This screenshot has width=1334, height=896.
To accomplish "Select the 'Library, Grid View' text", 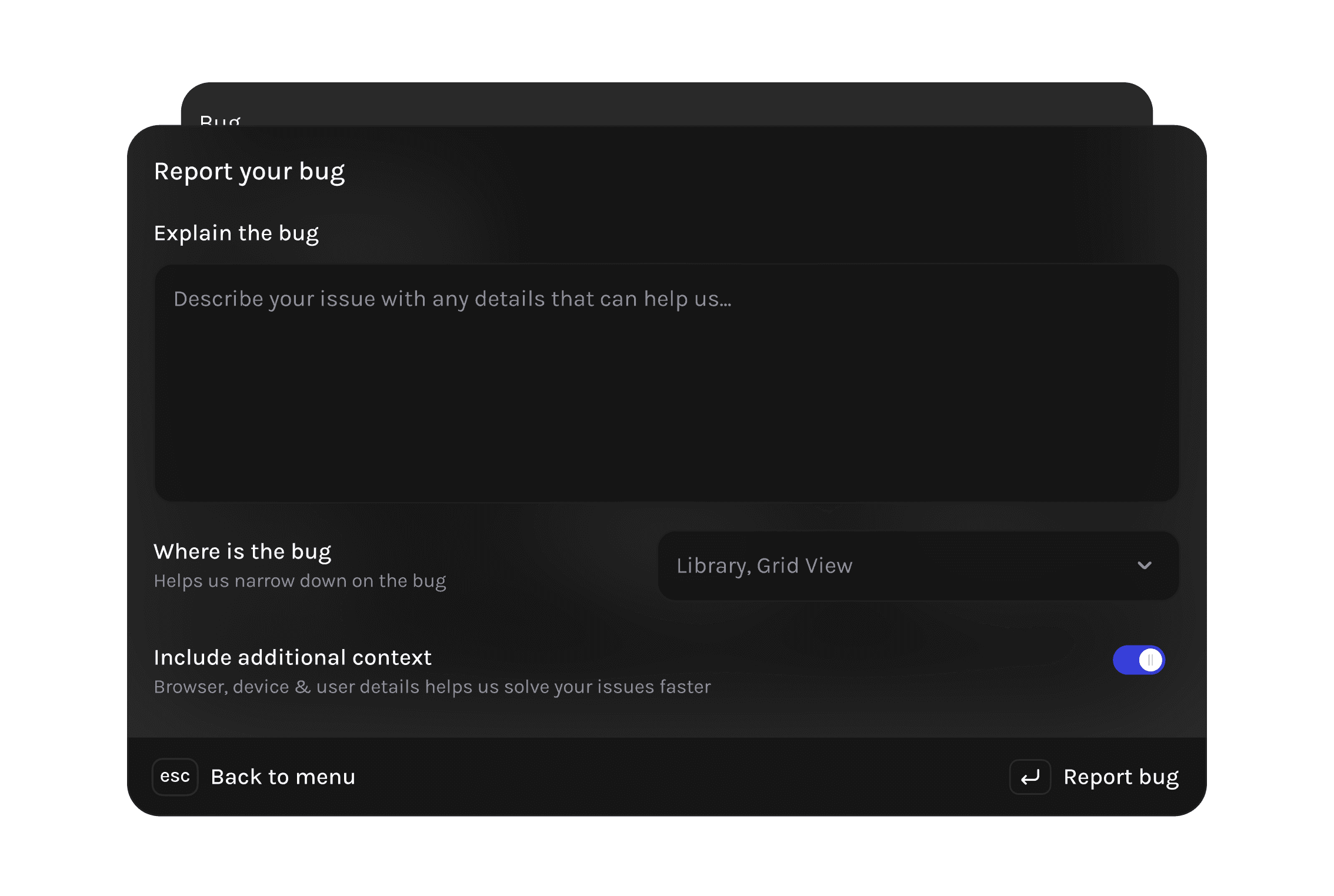I will point(764,566).
